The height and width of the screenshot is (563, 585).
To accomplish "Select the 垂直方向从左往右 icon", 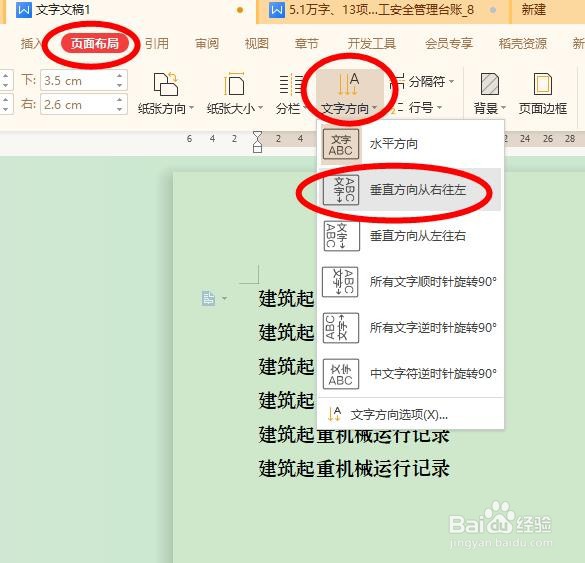I will point(341,236).
